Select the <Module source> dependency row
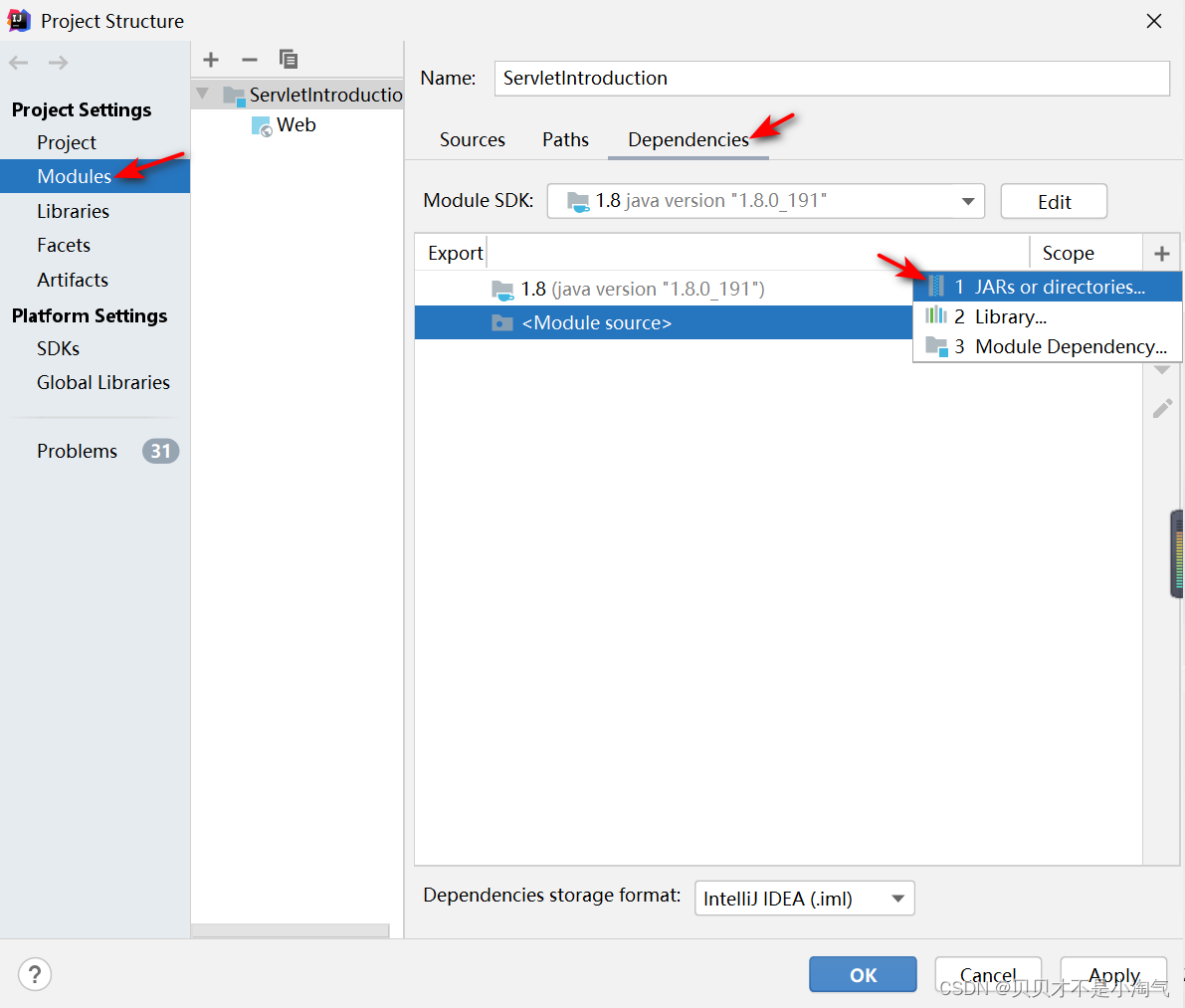This screenshot has height=1008, width=1185. [x=664, y=322]
